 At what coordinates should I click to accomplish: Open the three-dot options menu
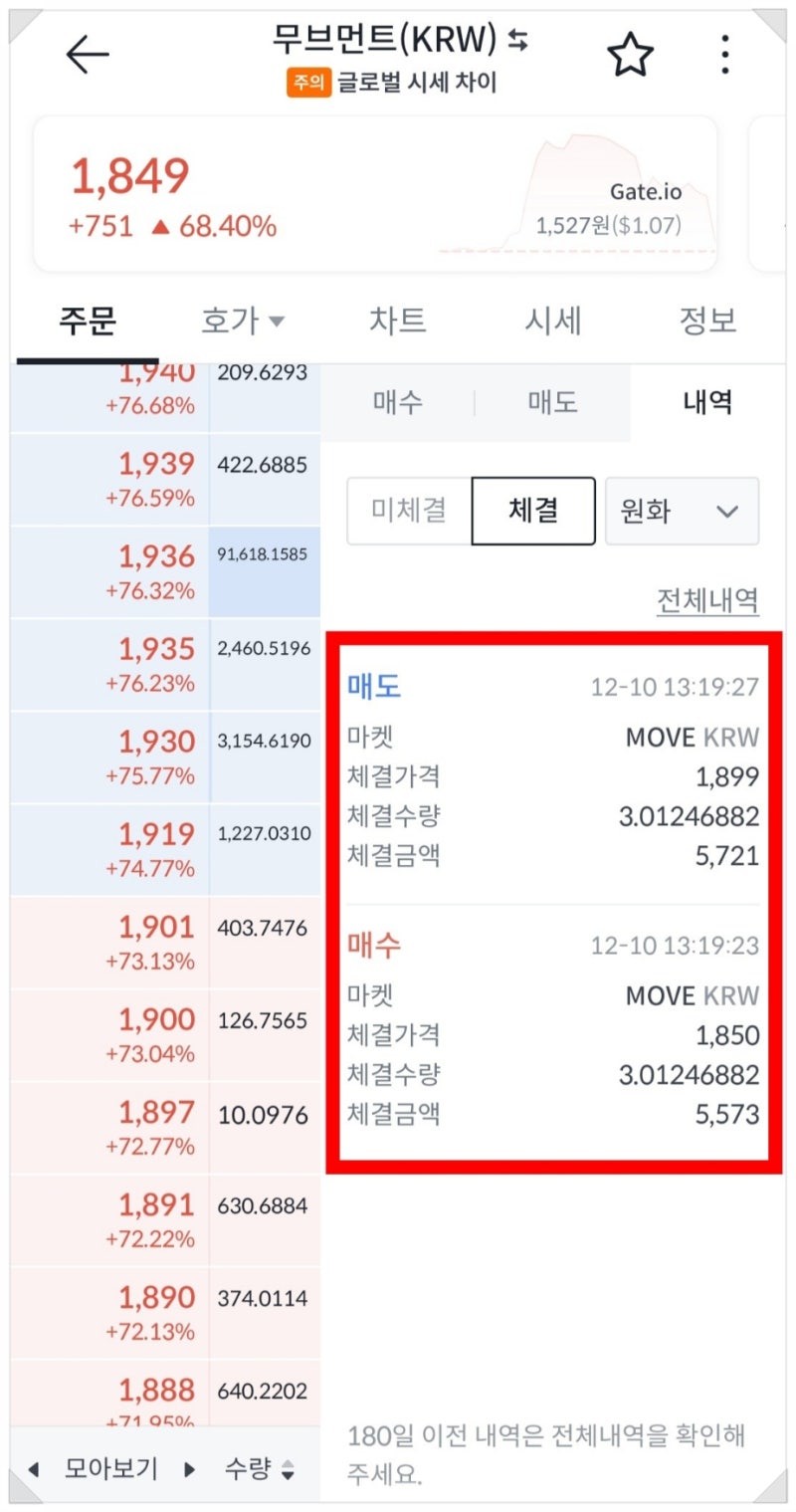(724, 55)
